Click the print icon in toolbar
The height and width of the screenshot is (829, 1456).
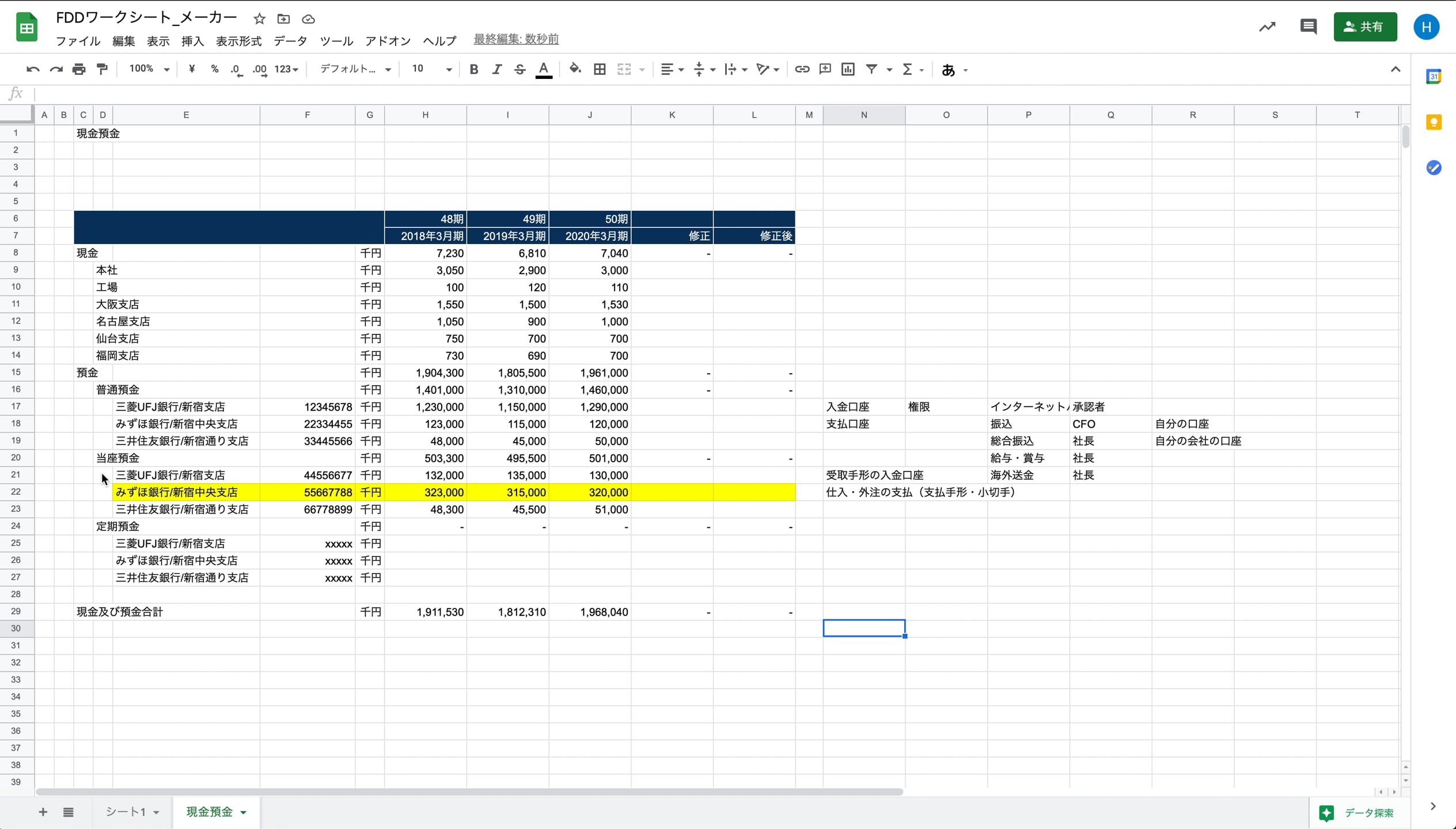tap(79, 70)
